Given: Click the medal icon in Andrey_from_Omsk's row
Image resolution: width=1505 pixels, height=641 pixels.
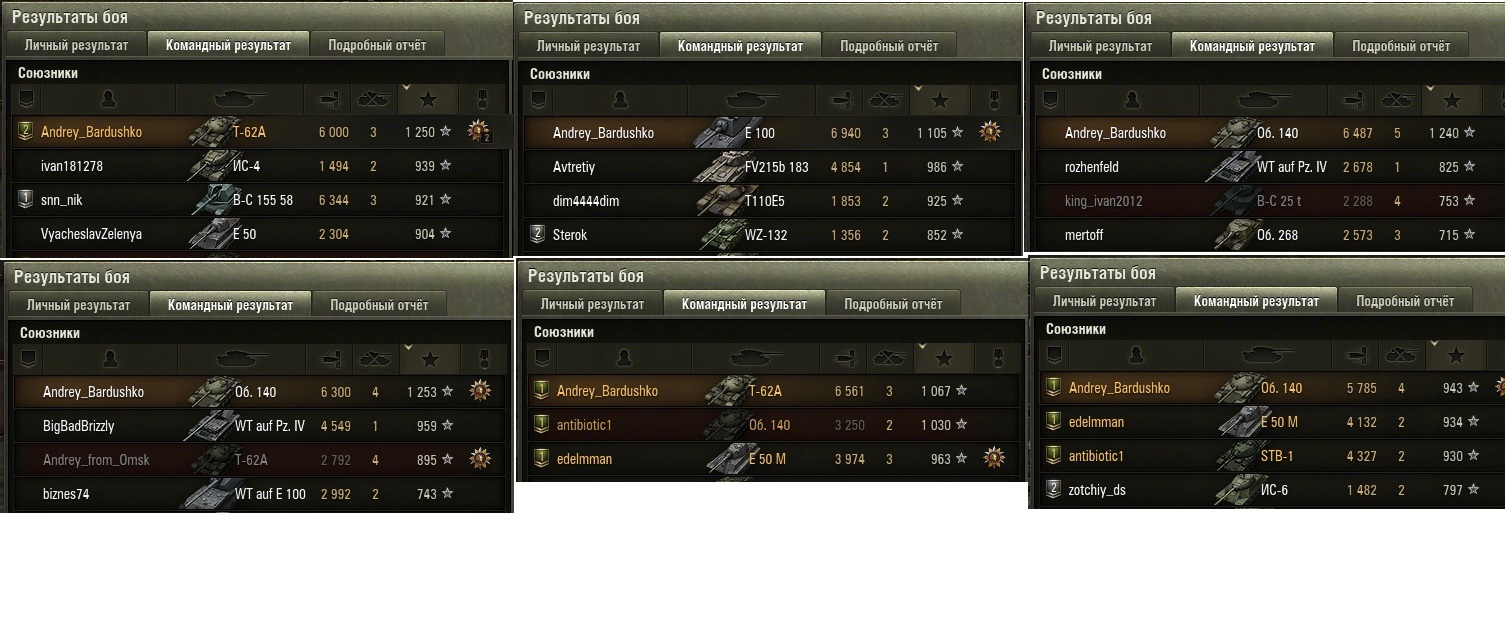Looking at the screenshot, I should tap(480, 459).
